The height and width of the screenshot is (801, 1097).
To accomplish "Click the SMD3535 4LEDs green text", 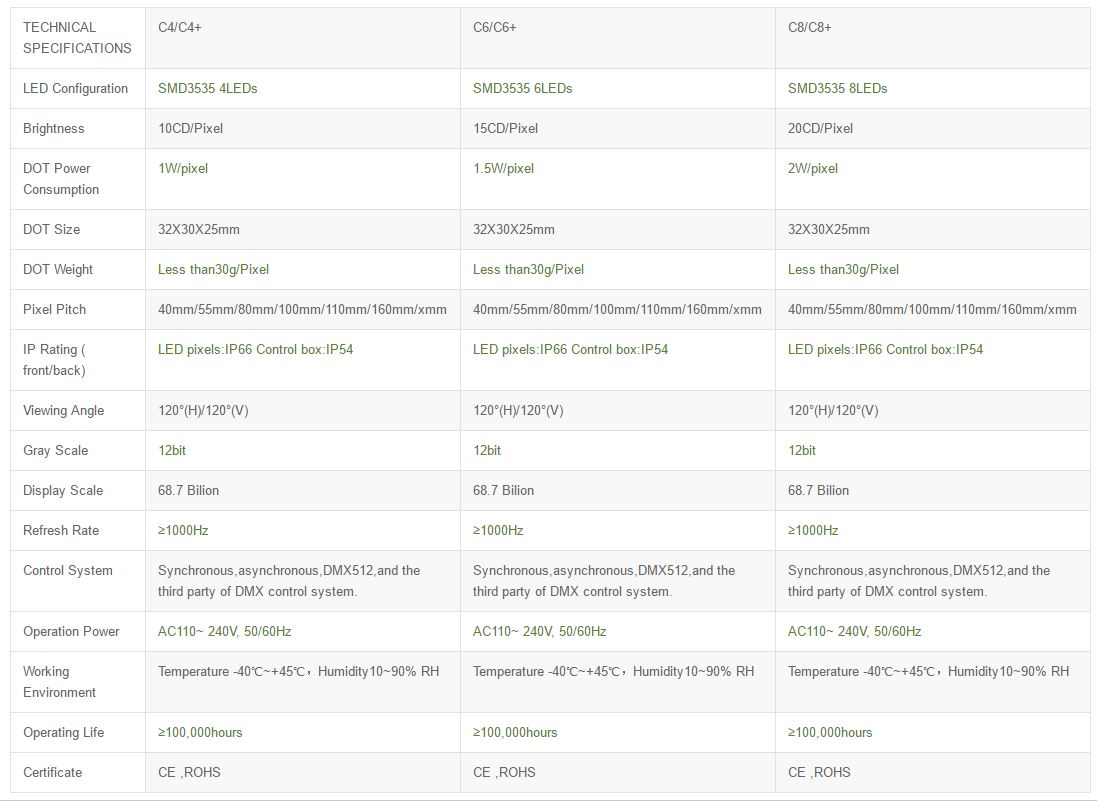I will (208, 88).
